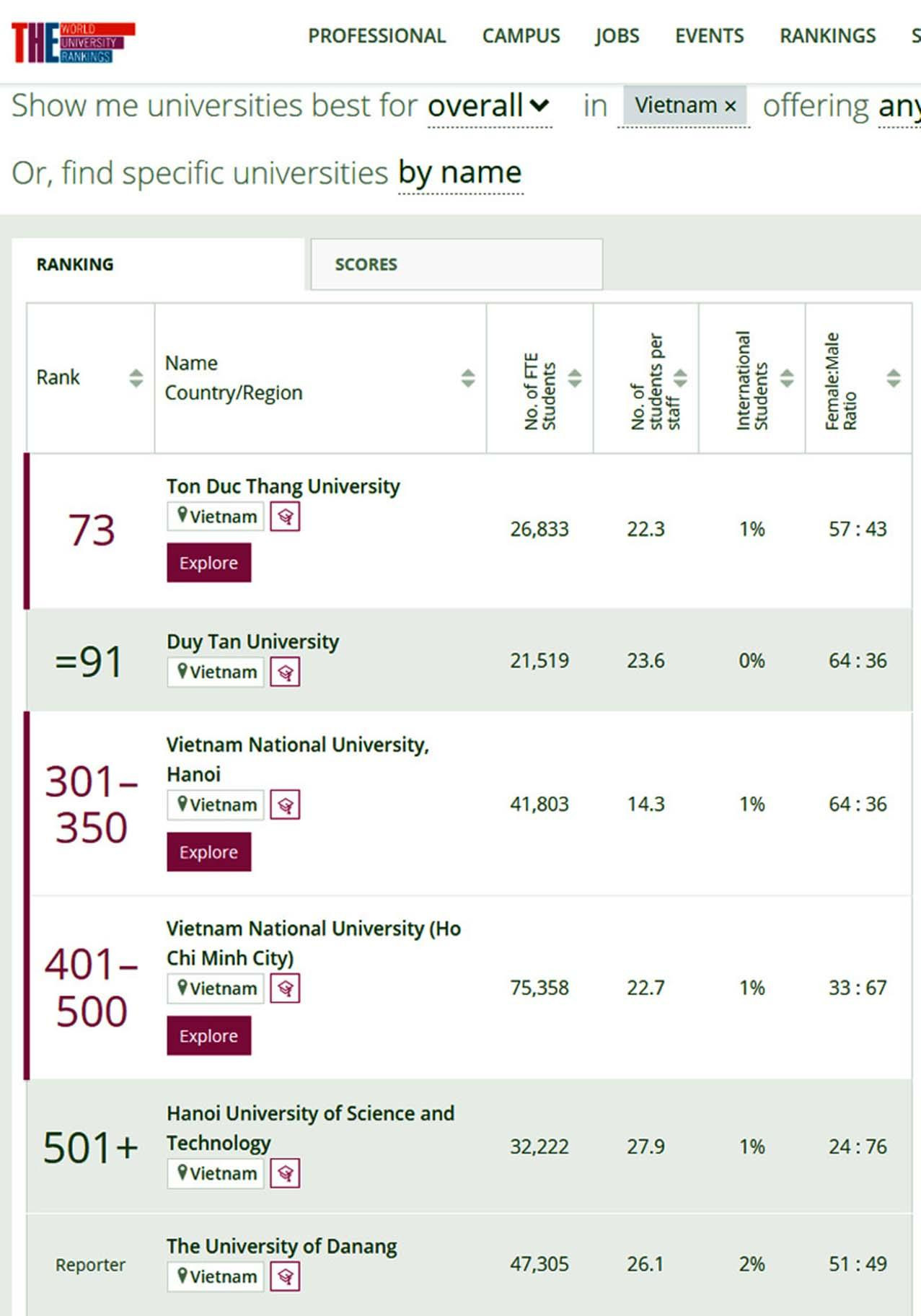Click 'by name' university search field

[x=460, y=173]
